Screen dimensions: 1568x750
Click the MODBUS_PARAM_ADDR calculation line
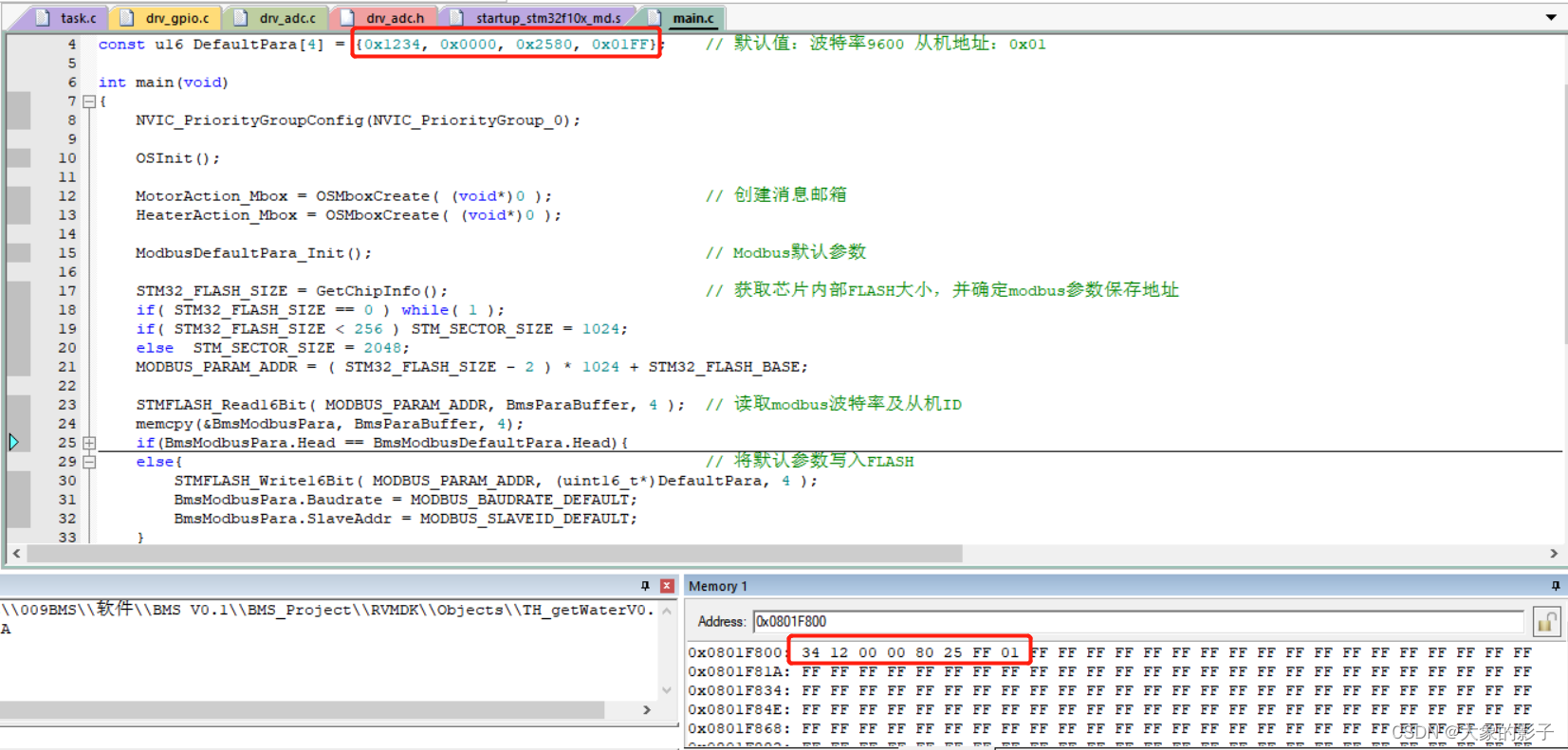pos(471,367)
